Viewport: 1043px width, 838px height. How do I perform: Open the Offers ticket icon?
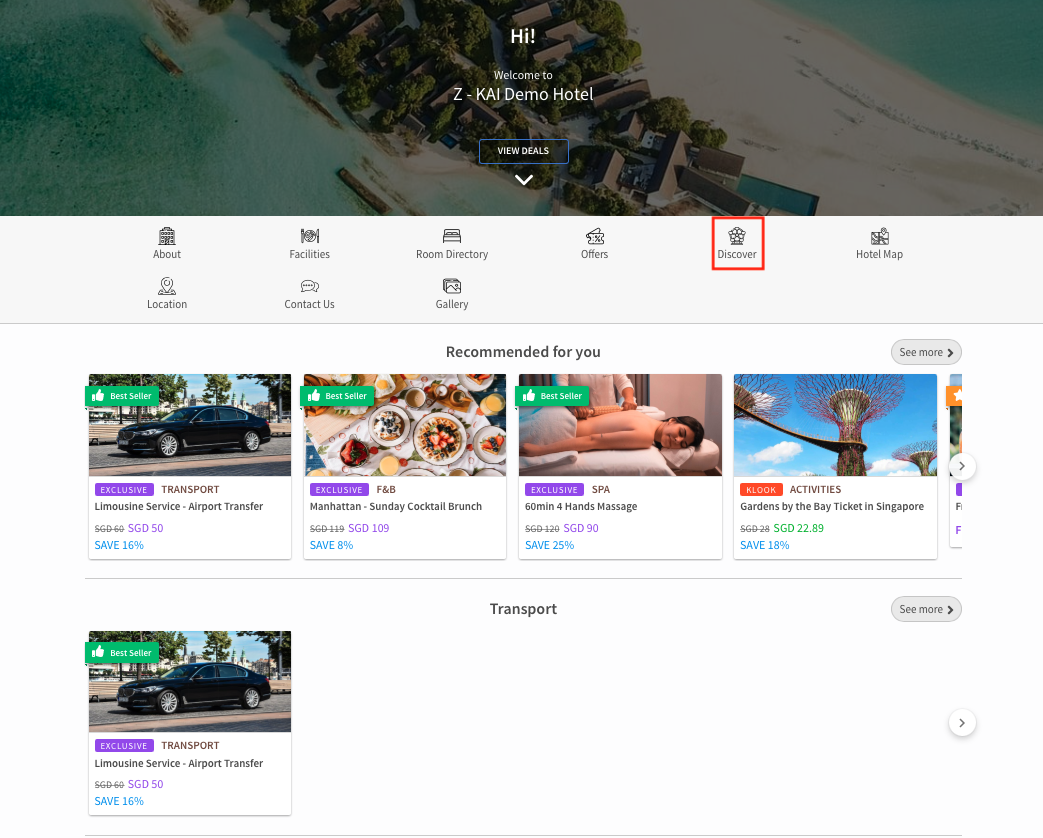pos(594,237)
